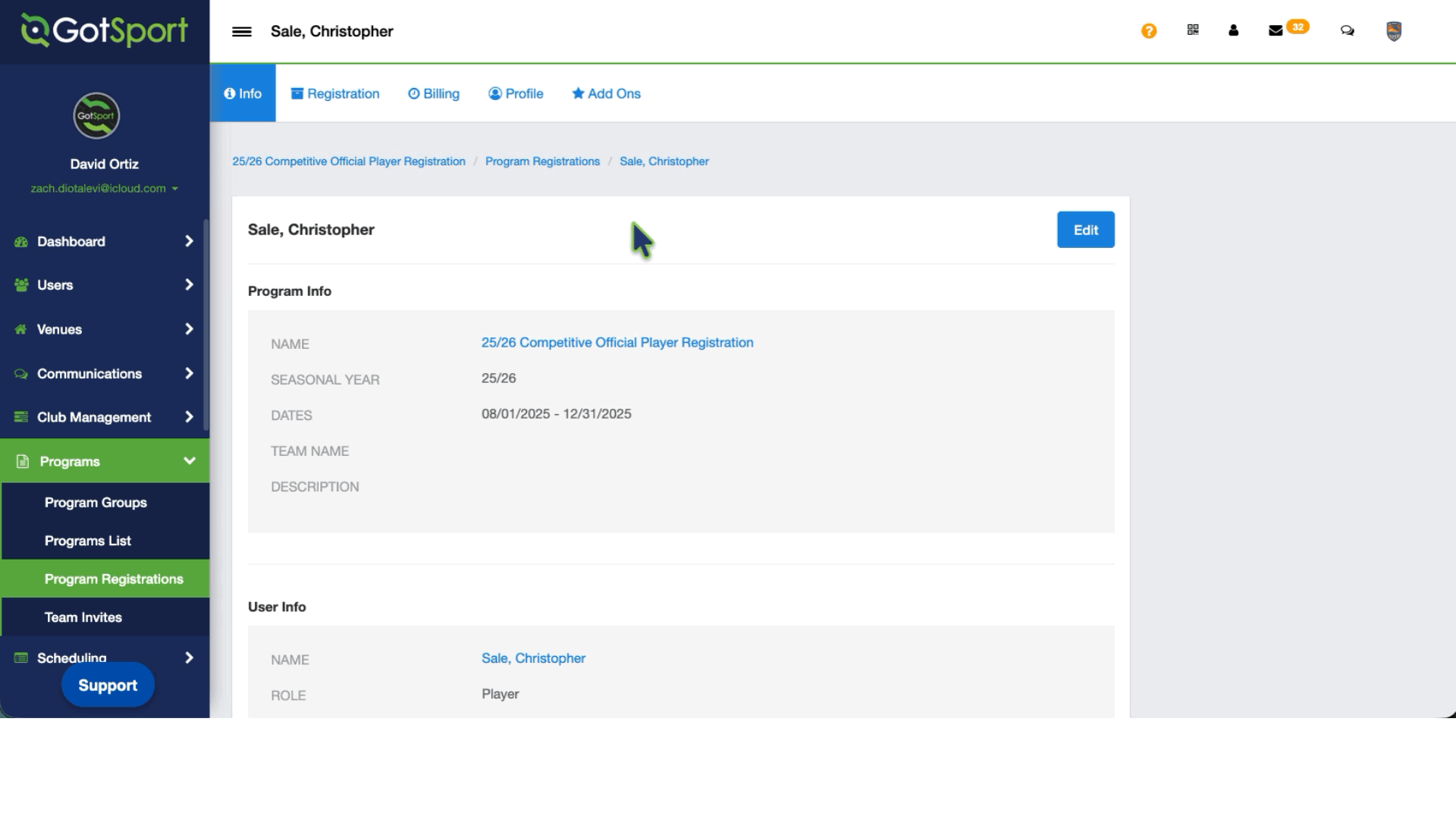Image resolution: width=1456 pixels, height=819 pixels.
Task: Open the mail inbox envelope icon
Action: 1276,30
